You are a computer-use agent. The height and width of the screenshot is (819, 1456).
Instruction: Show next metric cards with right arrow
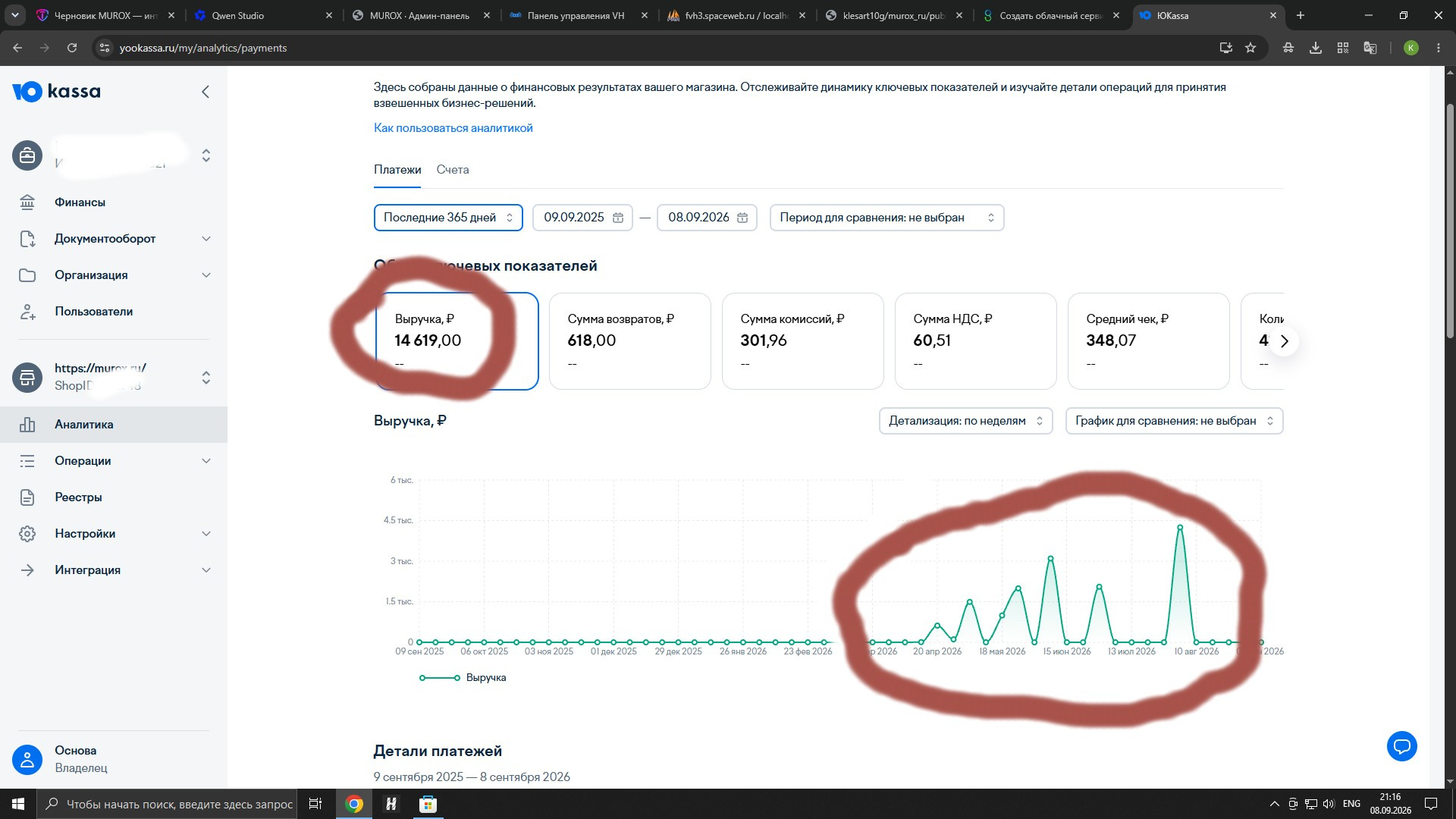click(1284, 341)
